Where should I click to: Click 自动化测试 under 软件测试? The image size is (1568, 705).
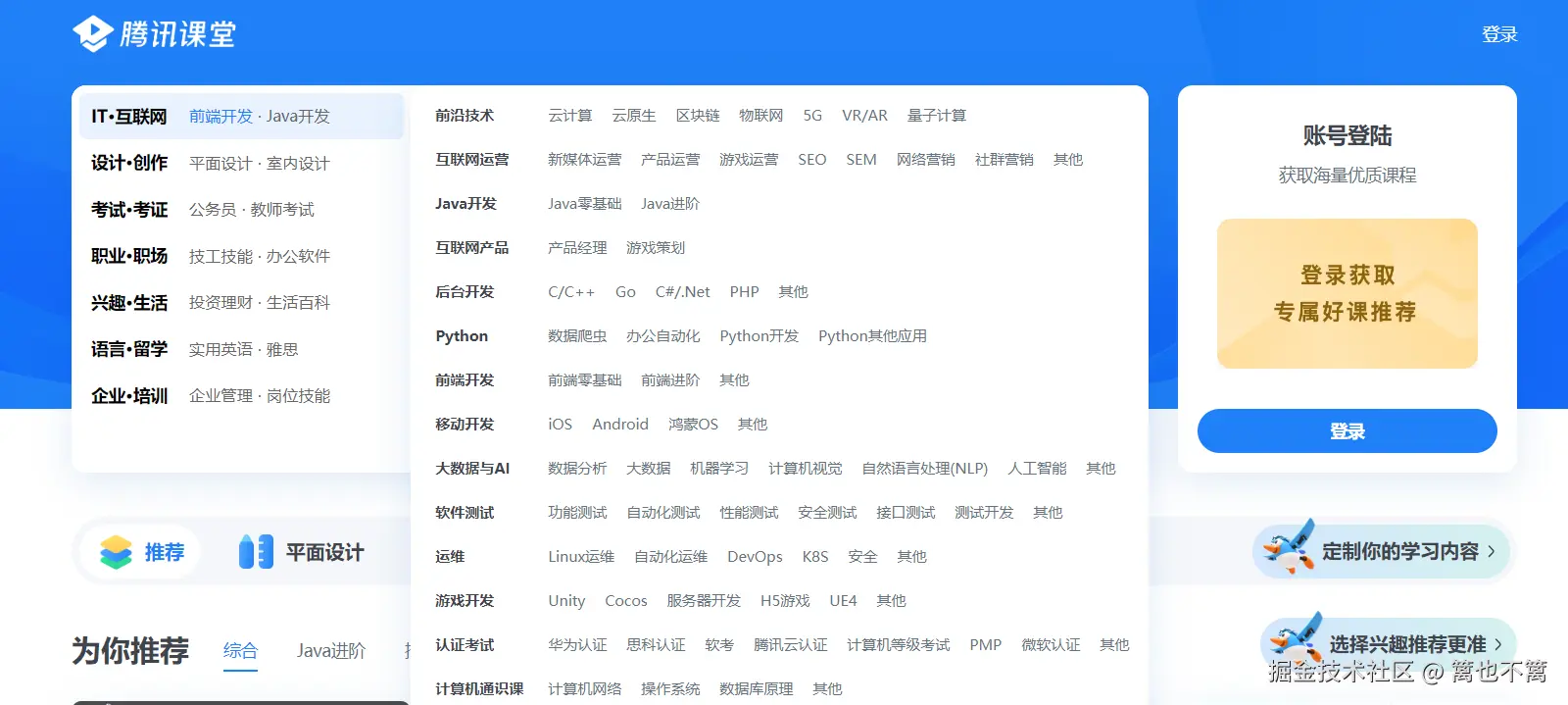point(662,513)
